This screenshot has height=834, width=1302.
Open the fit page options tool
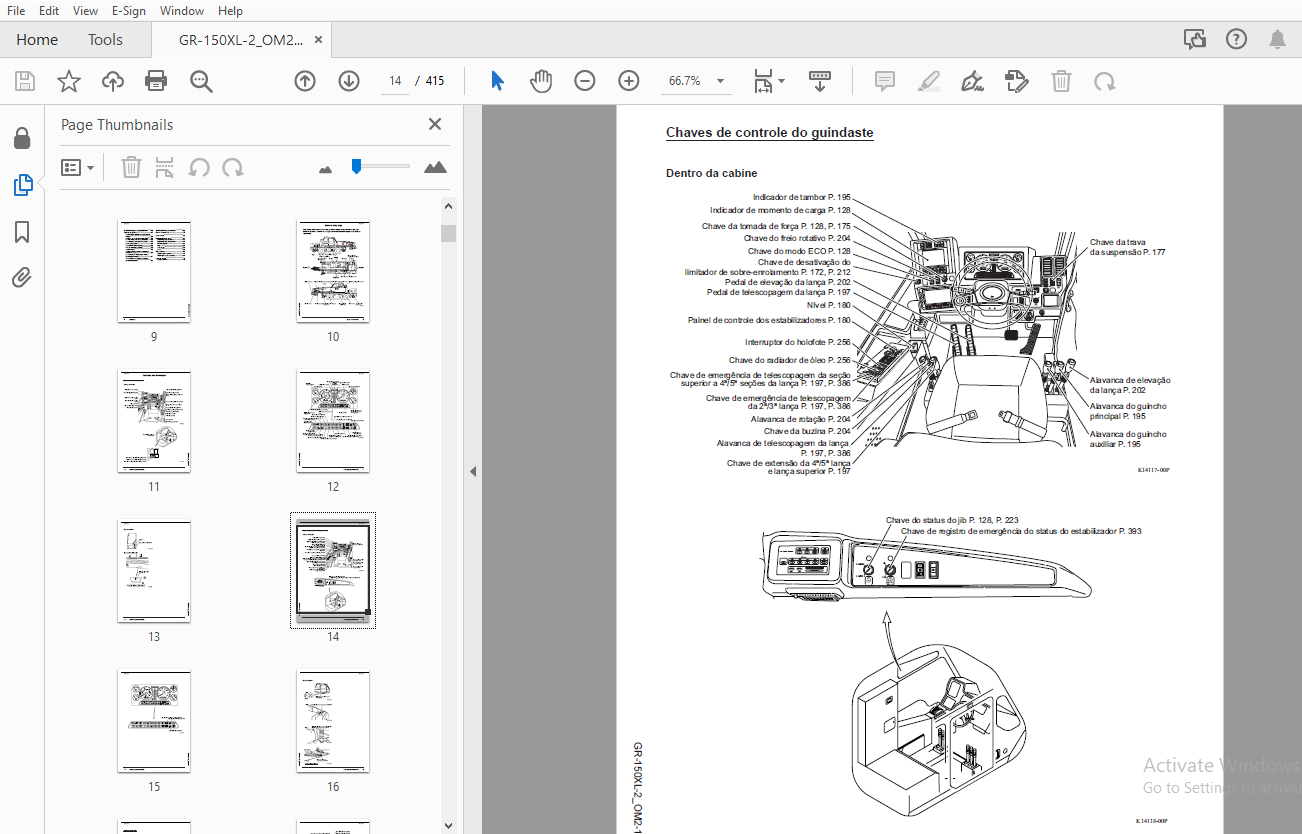(x=768, y=81)
